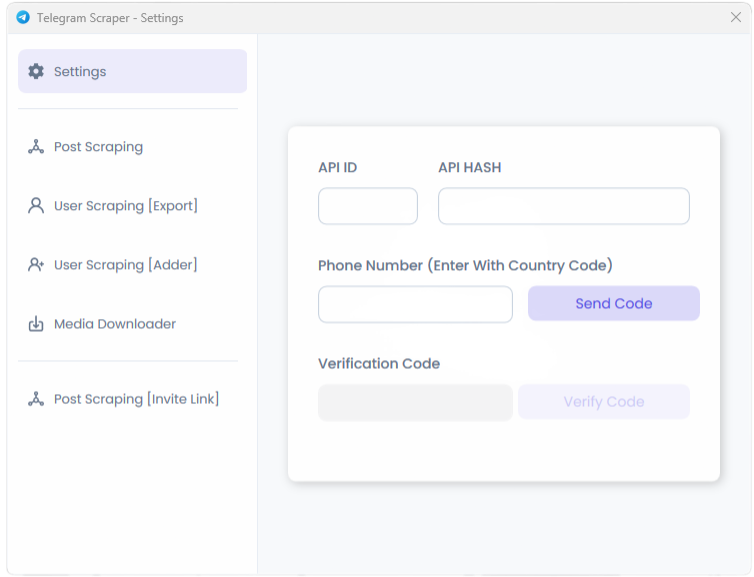This screenshot has width=754, height=577.
Task: Click the Post Scraping Invite Link icon
Action: coord(36,399)
